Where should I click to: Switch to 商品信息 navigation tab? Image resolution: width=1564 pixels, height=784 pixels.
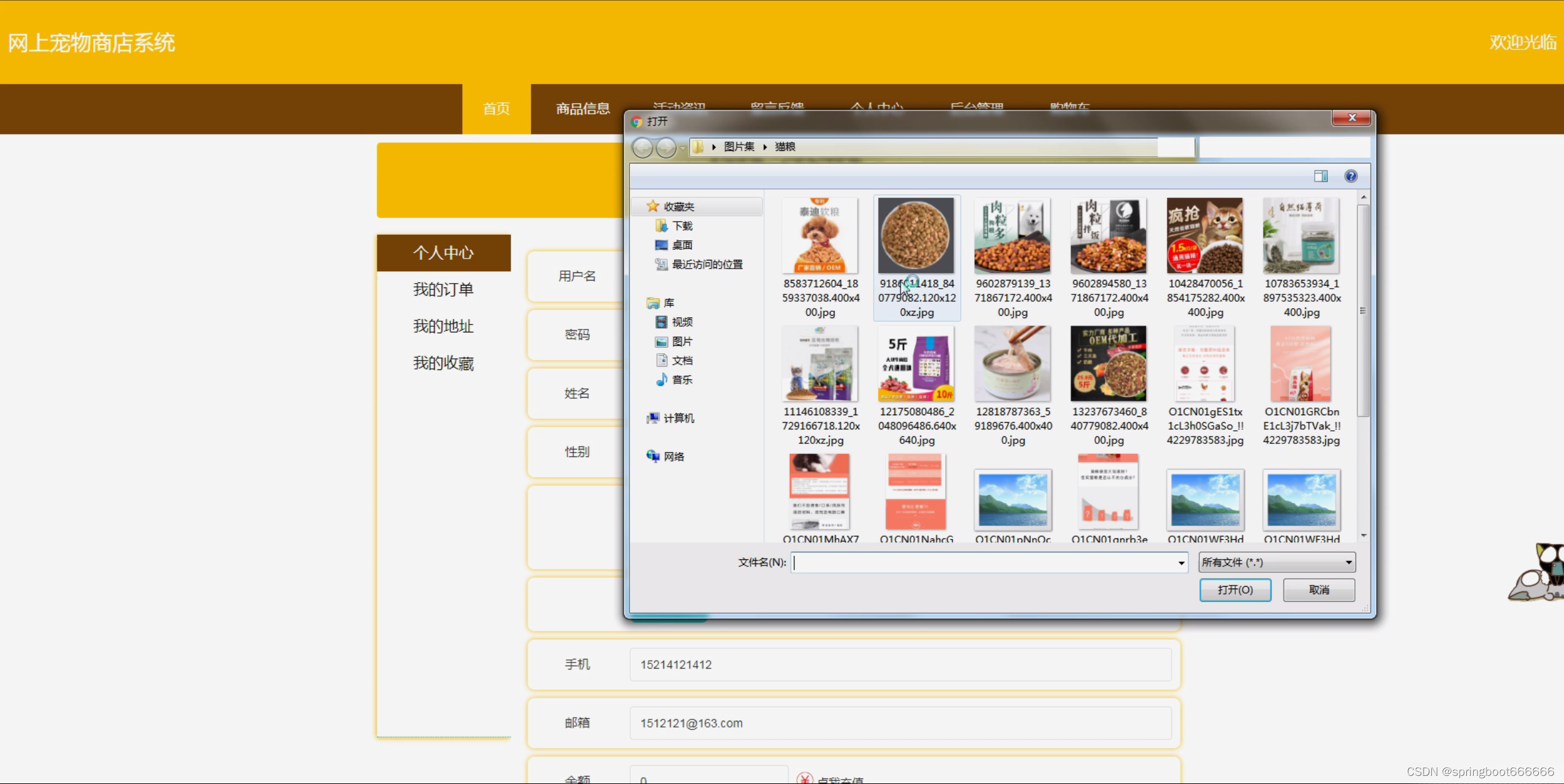(x=583, y=109)
